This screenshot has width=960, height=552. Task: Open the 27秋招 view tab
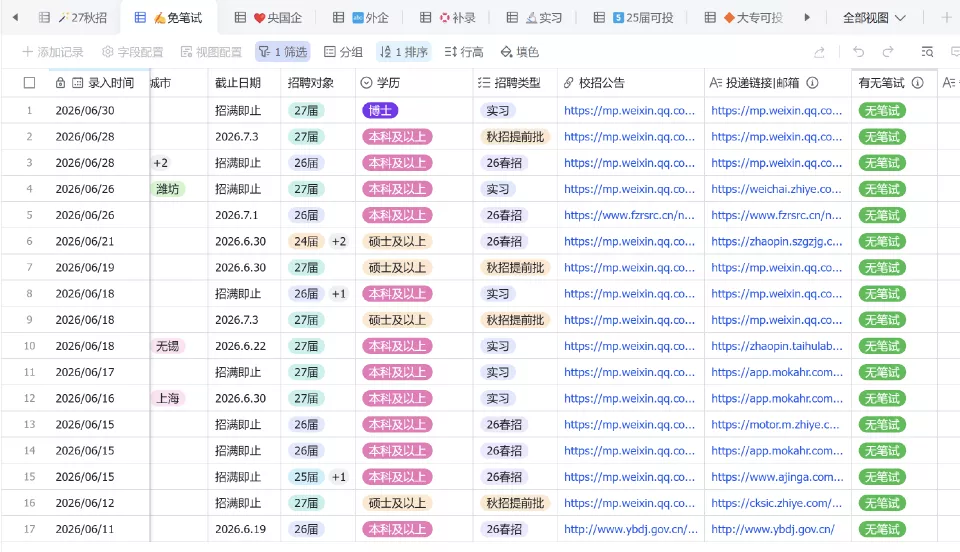pos(73,18)
